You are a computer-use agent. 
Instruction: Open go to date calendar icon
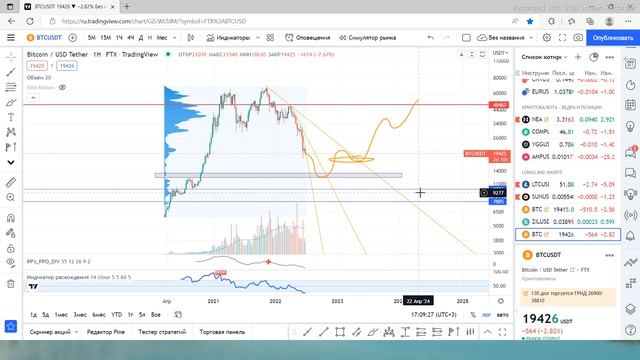pyautogui.click(x=178, y=315)
